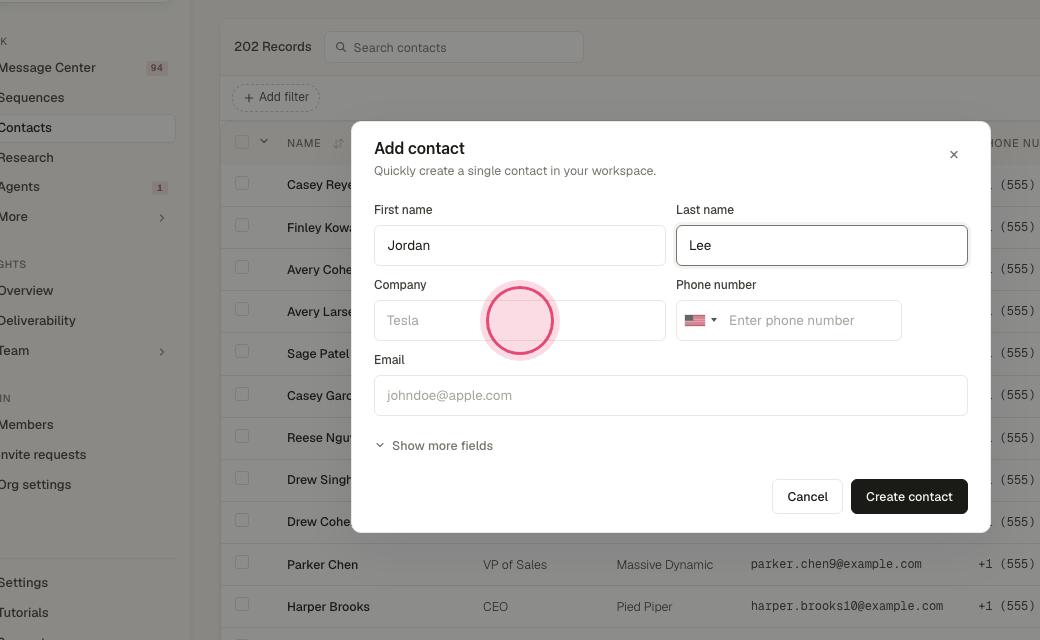The image size is (1040, 640).
Task: Select the Sage Patel row checkbox
Action: click(242, 352)
